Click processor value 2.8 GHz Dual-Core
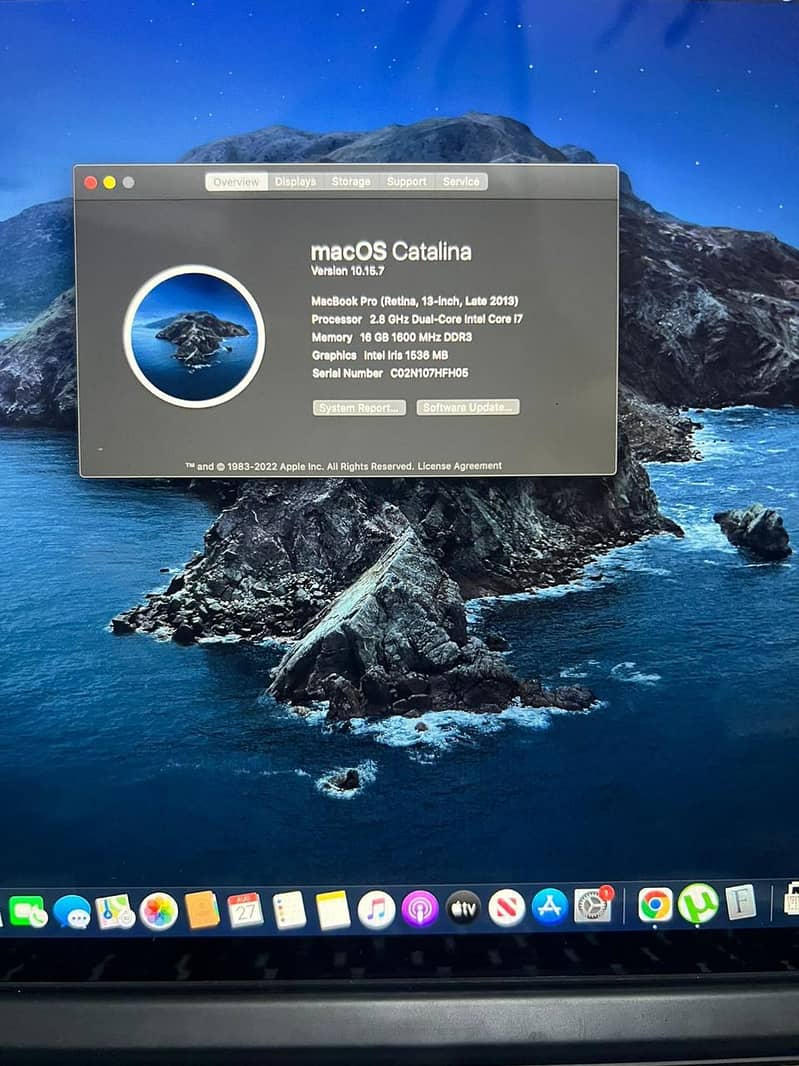 pos(446,319)
